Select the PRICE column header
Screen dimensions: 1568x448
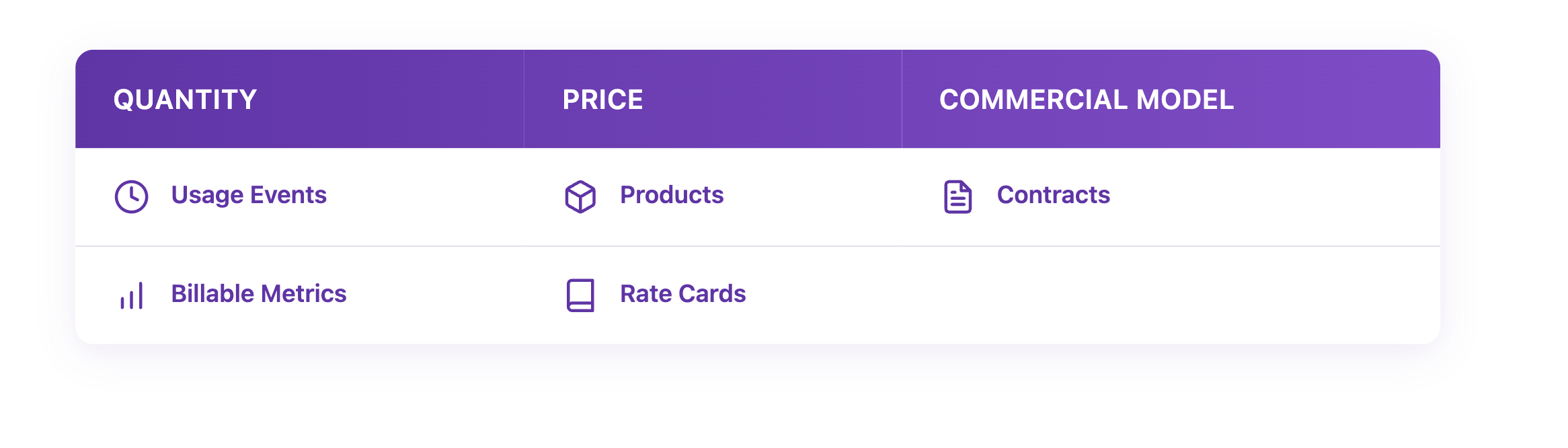[x=602, y=100]
